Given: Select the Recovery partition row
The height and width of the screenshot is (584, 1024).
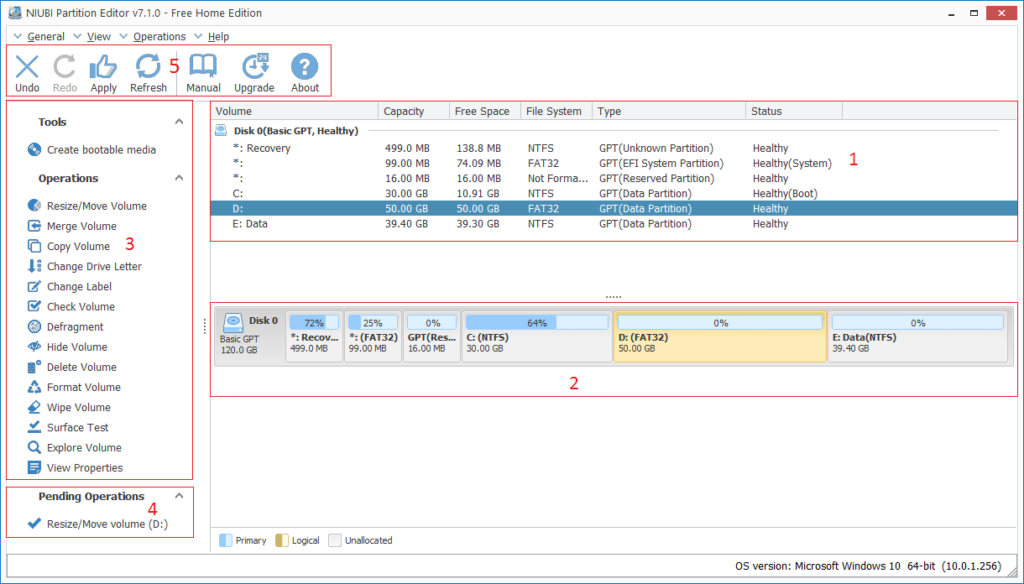Looking at the screenshot, I should click(x=614, y=148).
